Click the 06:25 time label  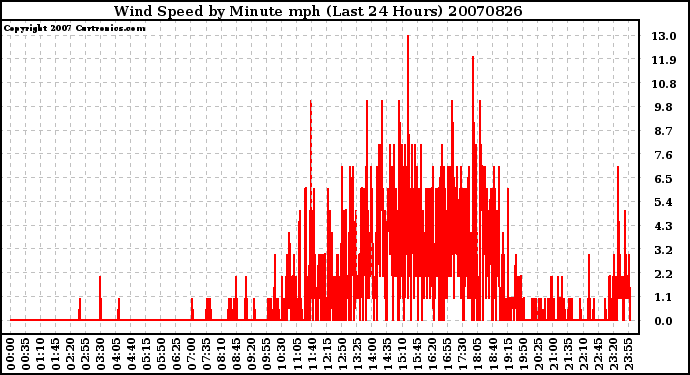176,355
